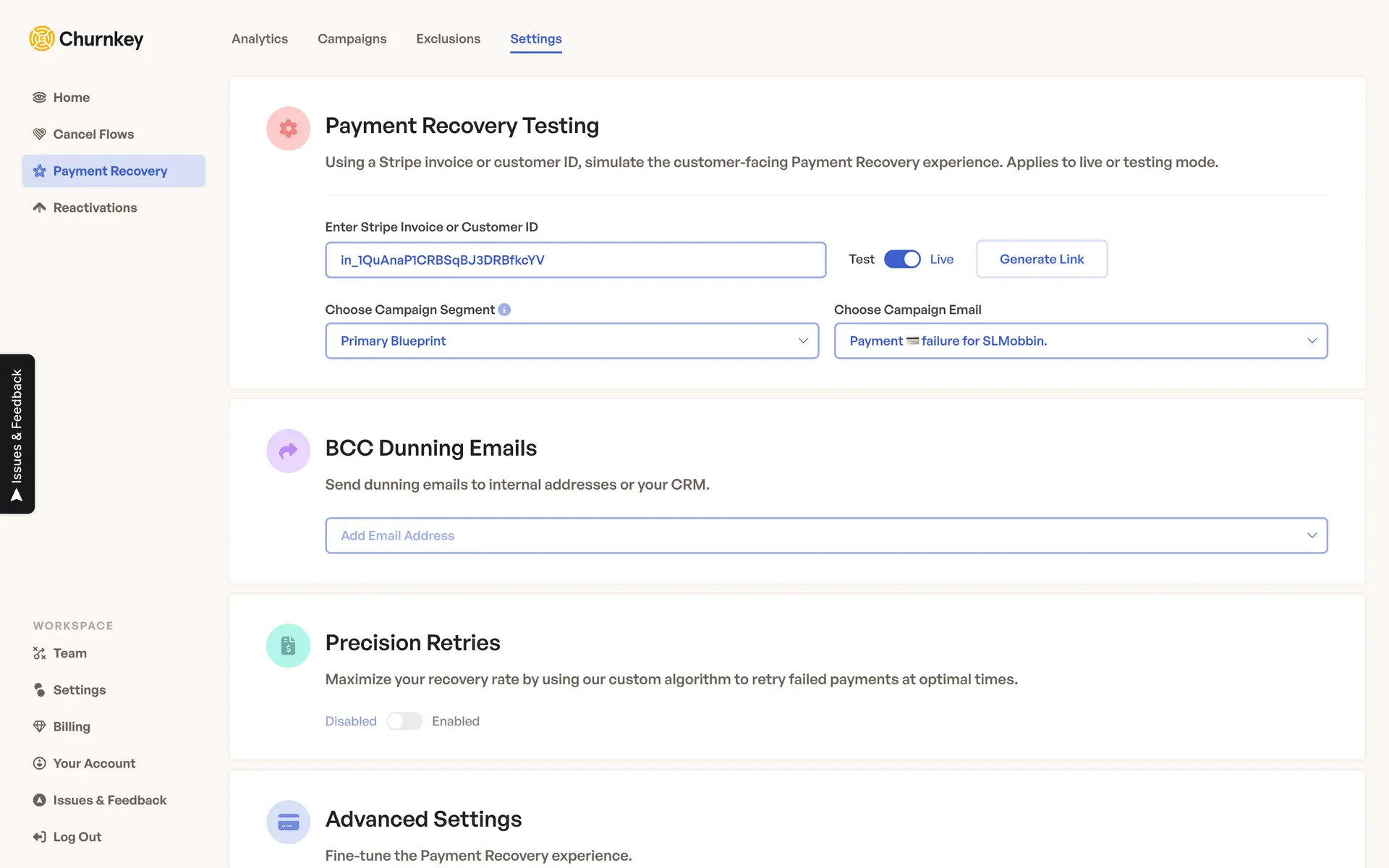Click the Stripe Invoice ID input field
The image size is (1389, 868).
(575, 260)
